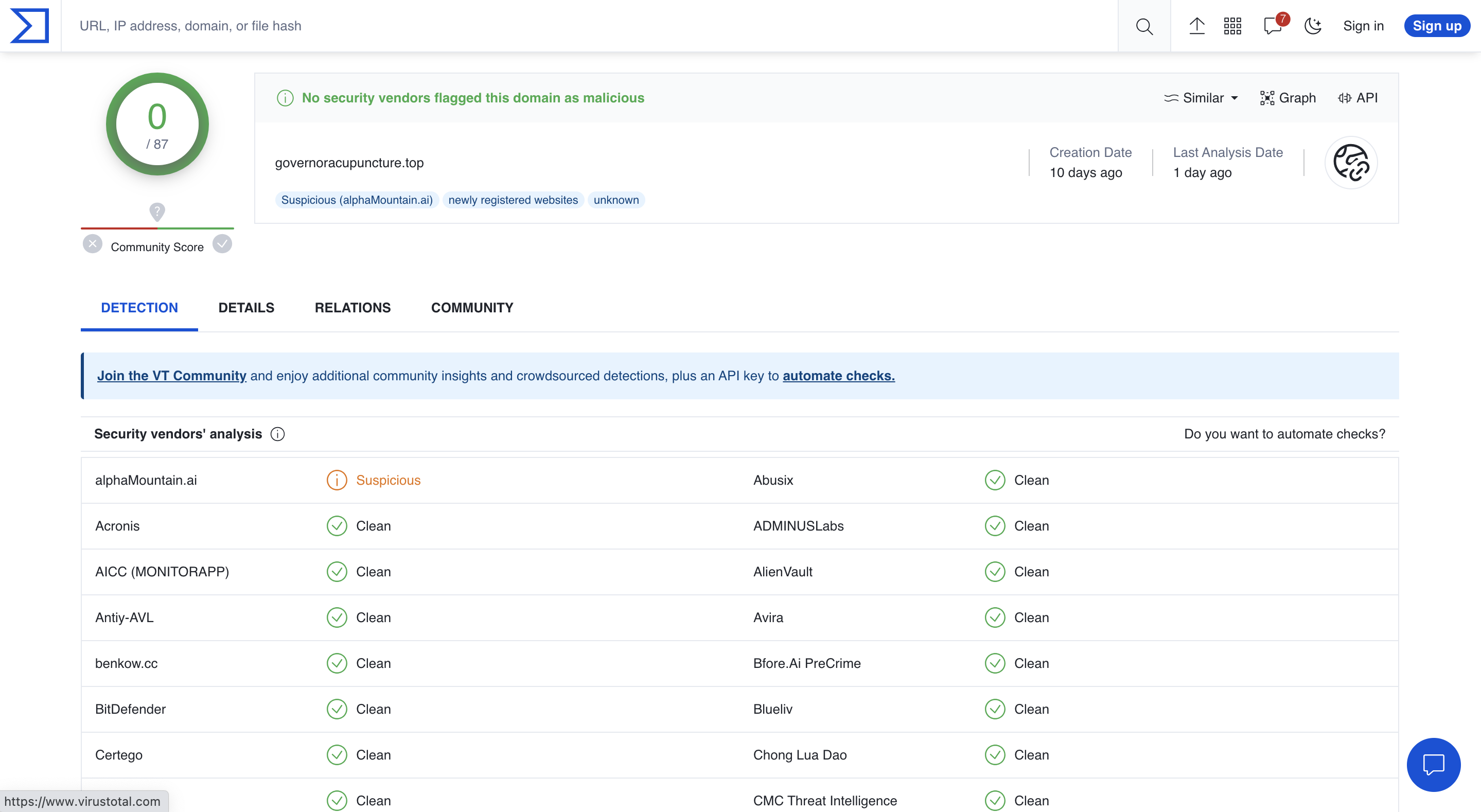
Task: Click the info icon beside the no-vendors message
Action: pos(285,98)
